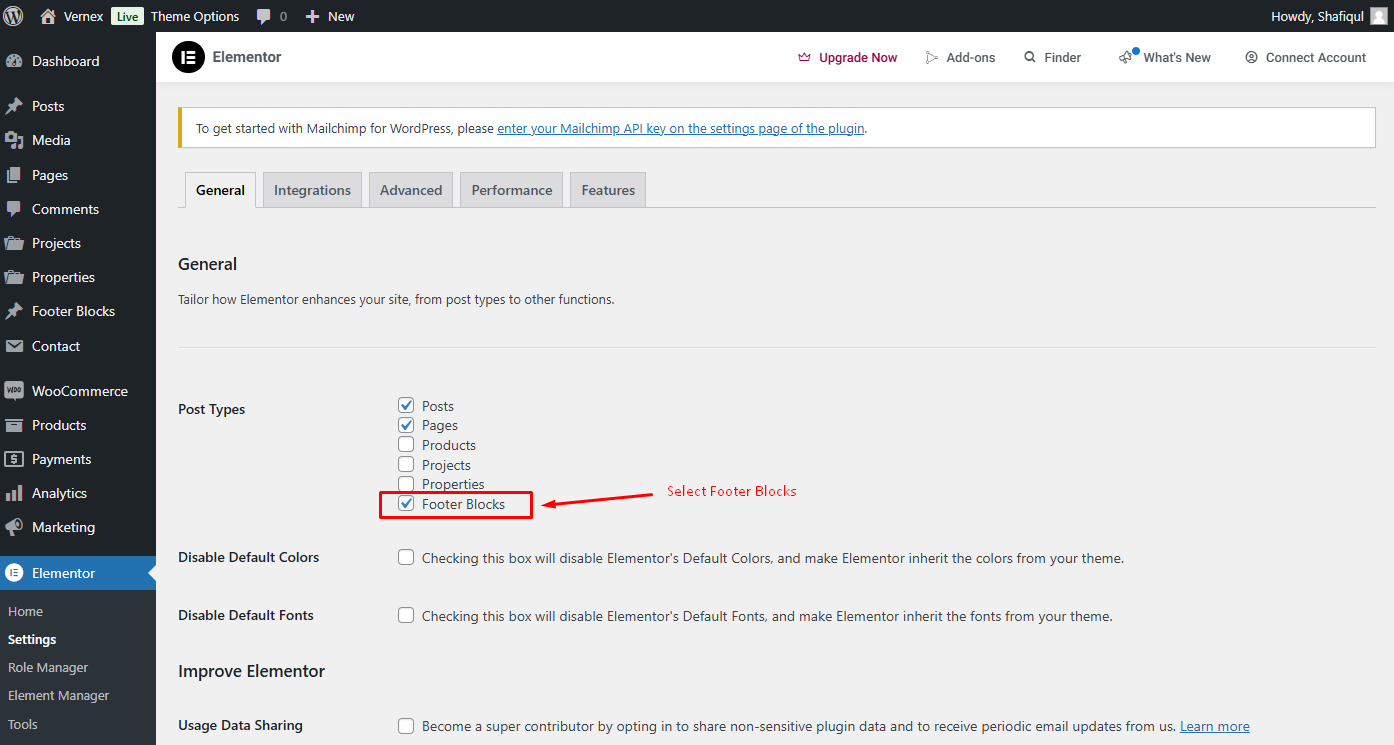This screenshot has width=1394, height=745.
Task: Uncheck the Posts post type checkbox
Action: pyautogui.click(x=406, y=405)
